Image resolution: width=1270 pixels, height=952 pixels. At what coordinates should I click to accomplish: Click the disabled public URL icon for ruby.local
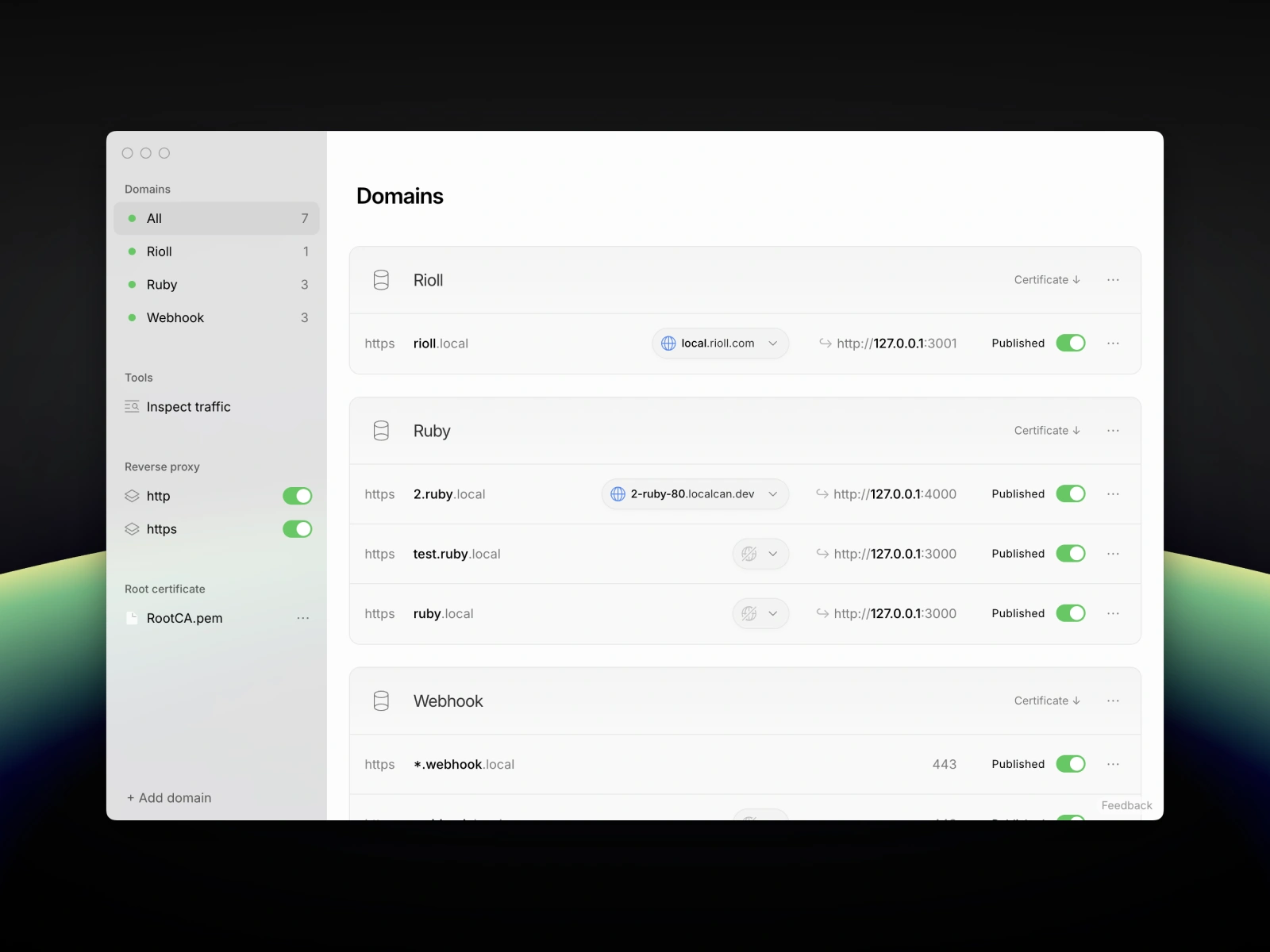point(749,613)
